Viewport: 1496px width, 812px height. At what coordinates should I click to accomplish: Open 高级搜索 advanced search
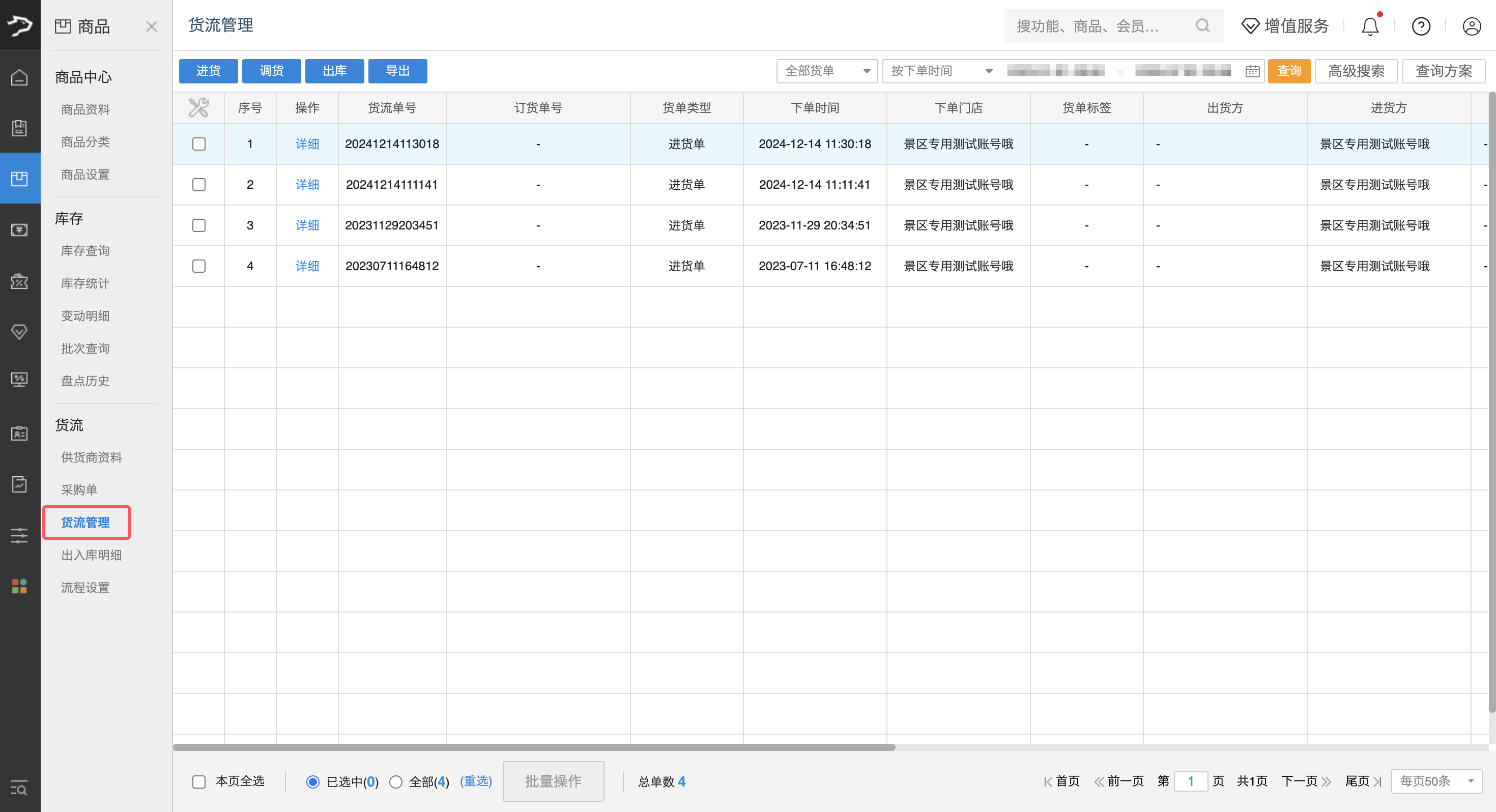point(1356,71)
